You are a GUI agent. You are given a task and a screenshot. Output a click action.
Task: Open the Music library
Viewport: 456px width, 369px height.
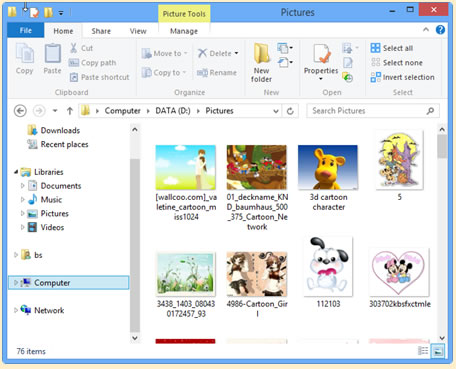click(x=45, y=200)
